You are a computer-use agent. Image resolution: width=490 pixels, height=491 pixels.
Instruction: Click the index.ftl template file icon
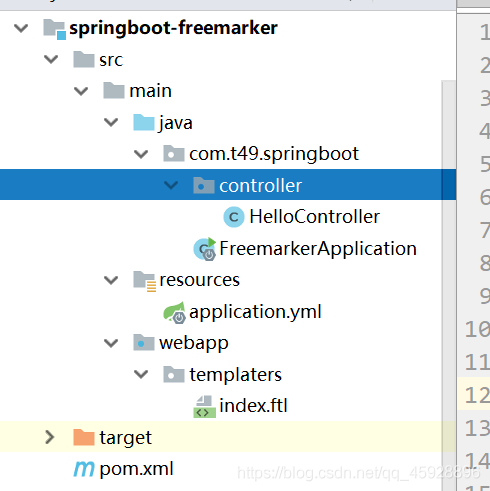[204, 406]
